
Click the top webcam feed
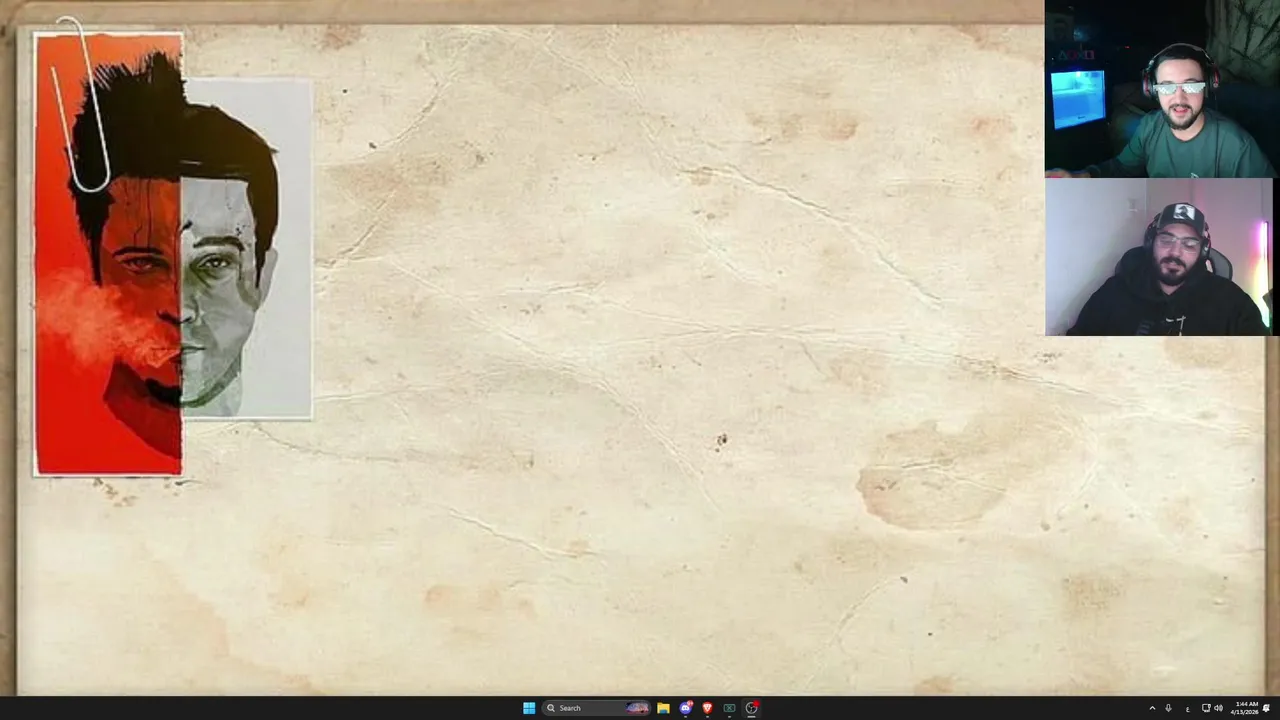1160,89
